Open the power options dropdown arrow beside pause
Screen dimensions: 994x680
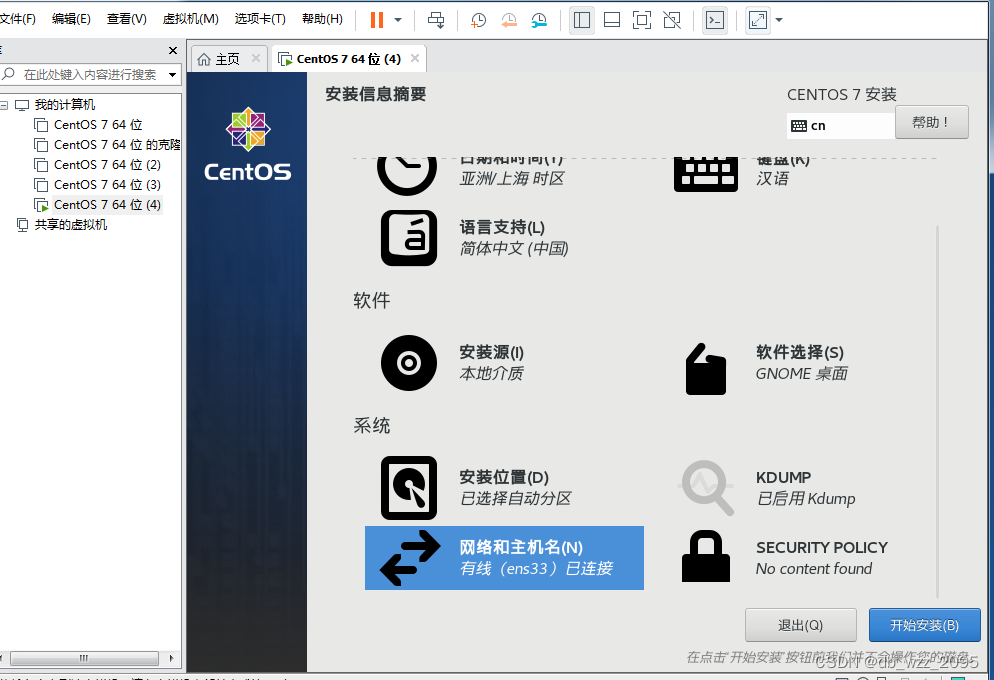coord(398,20)
